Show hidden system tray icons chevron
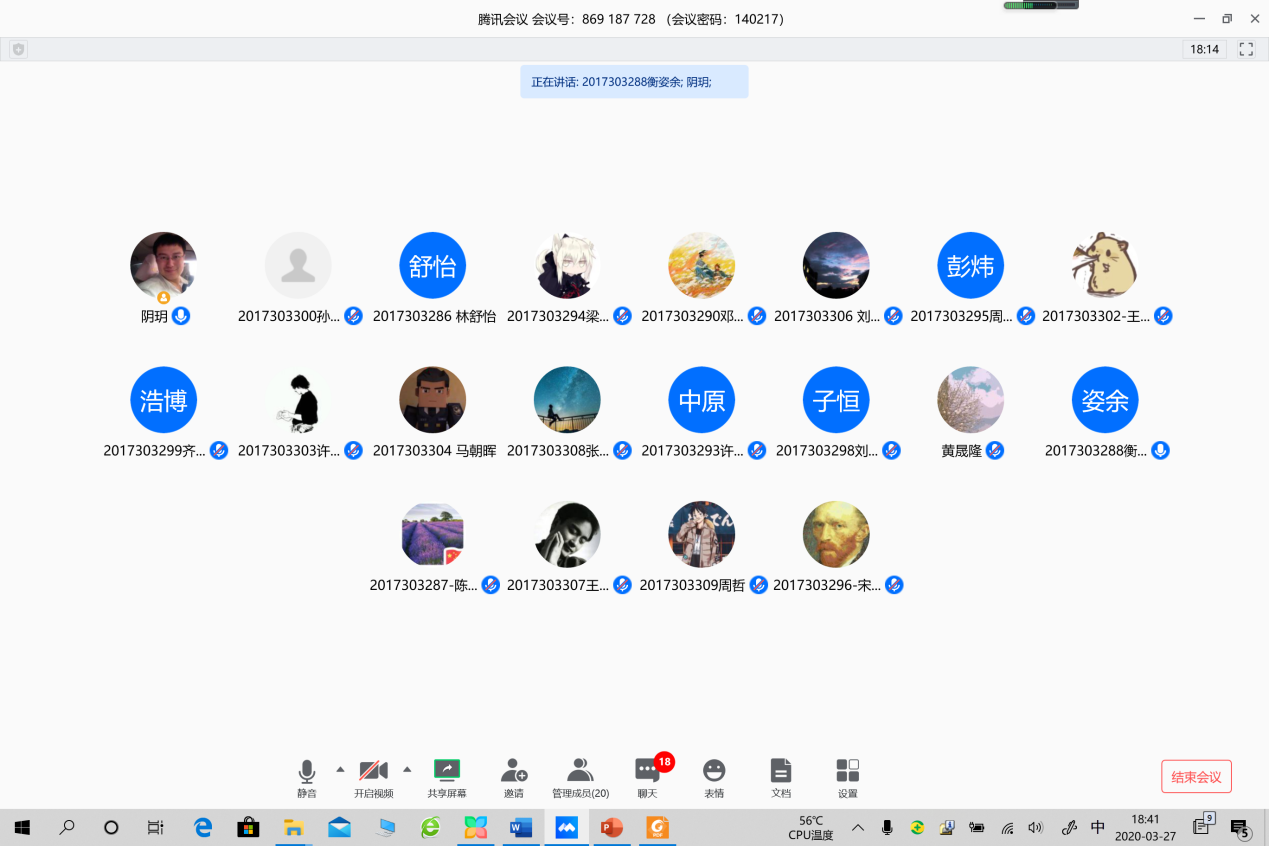 [x=858, y=828]
